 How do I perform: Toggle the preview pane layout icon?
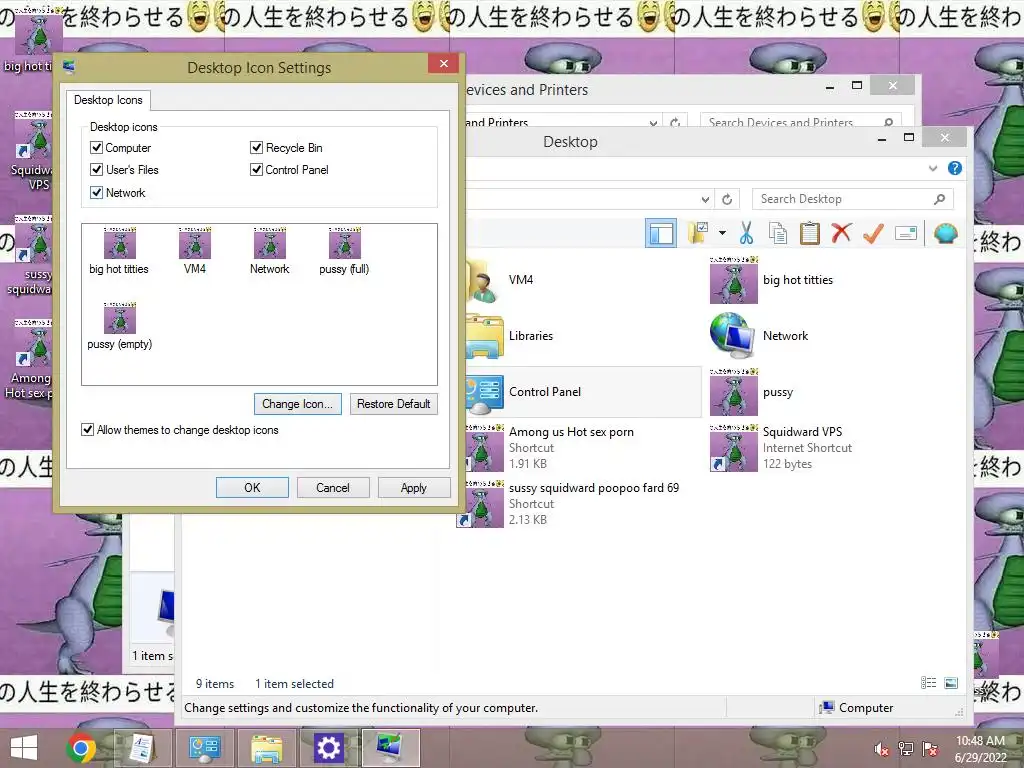tap(661, 233)
